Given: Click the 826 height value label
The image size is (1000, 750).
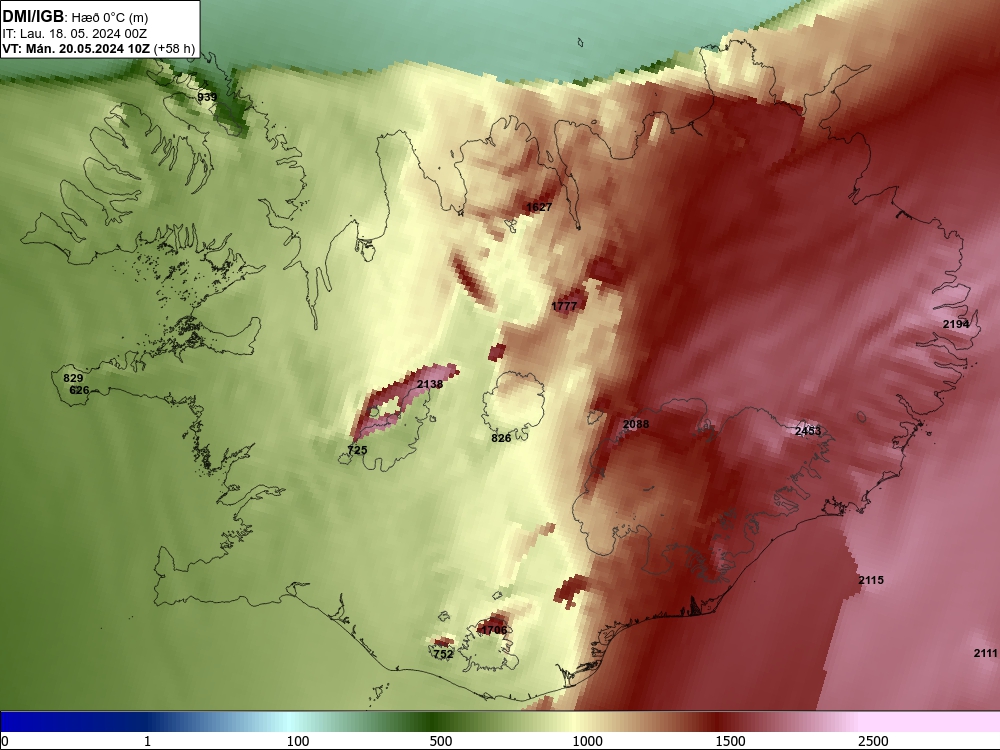Looking at the screenshot, I should click(x=501, y=438).
